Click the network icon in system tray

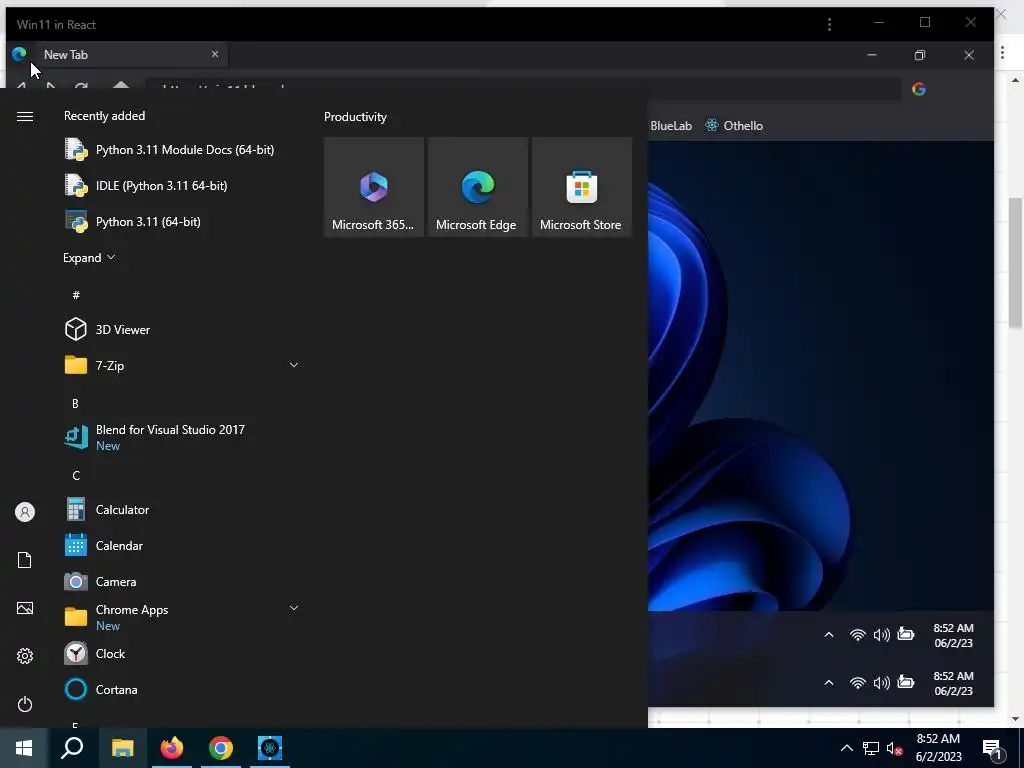tap(871, 748)
